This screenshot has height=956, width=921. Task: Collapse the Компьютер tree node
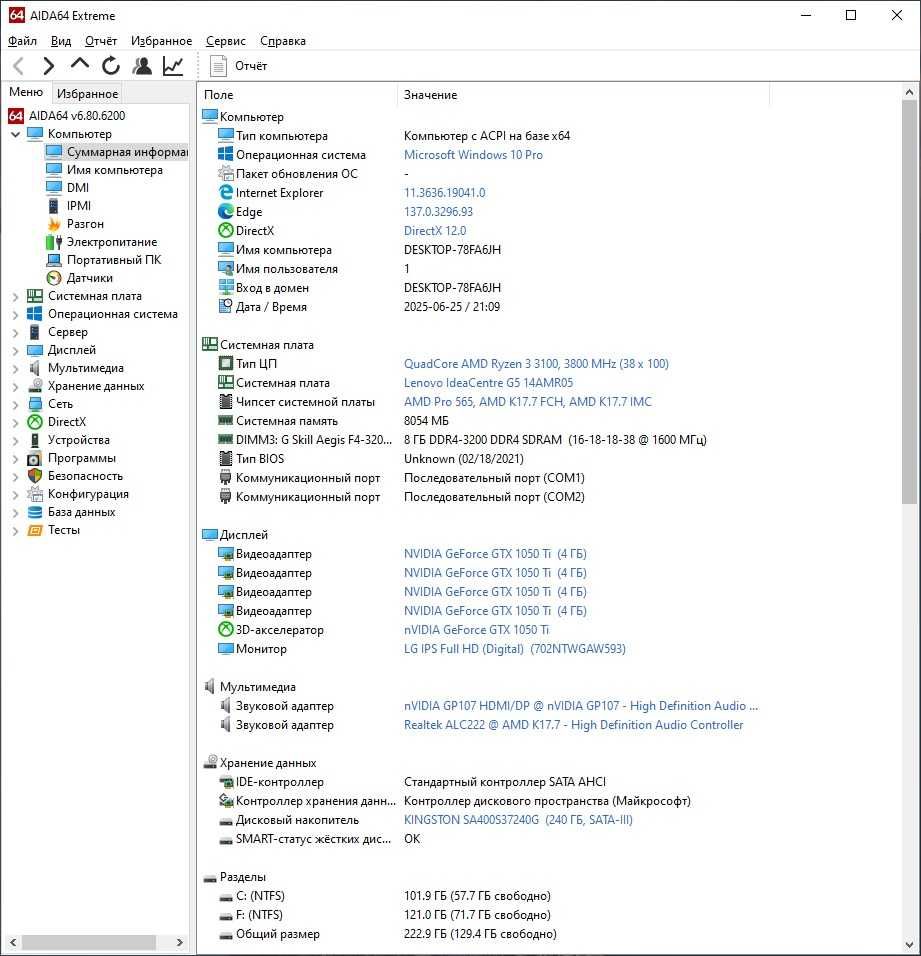coord(16,134)
